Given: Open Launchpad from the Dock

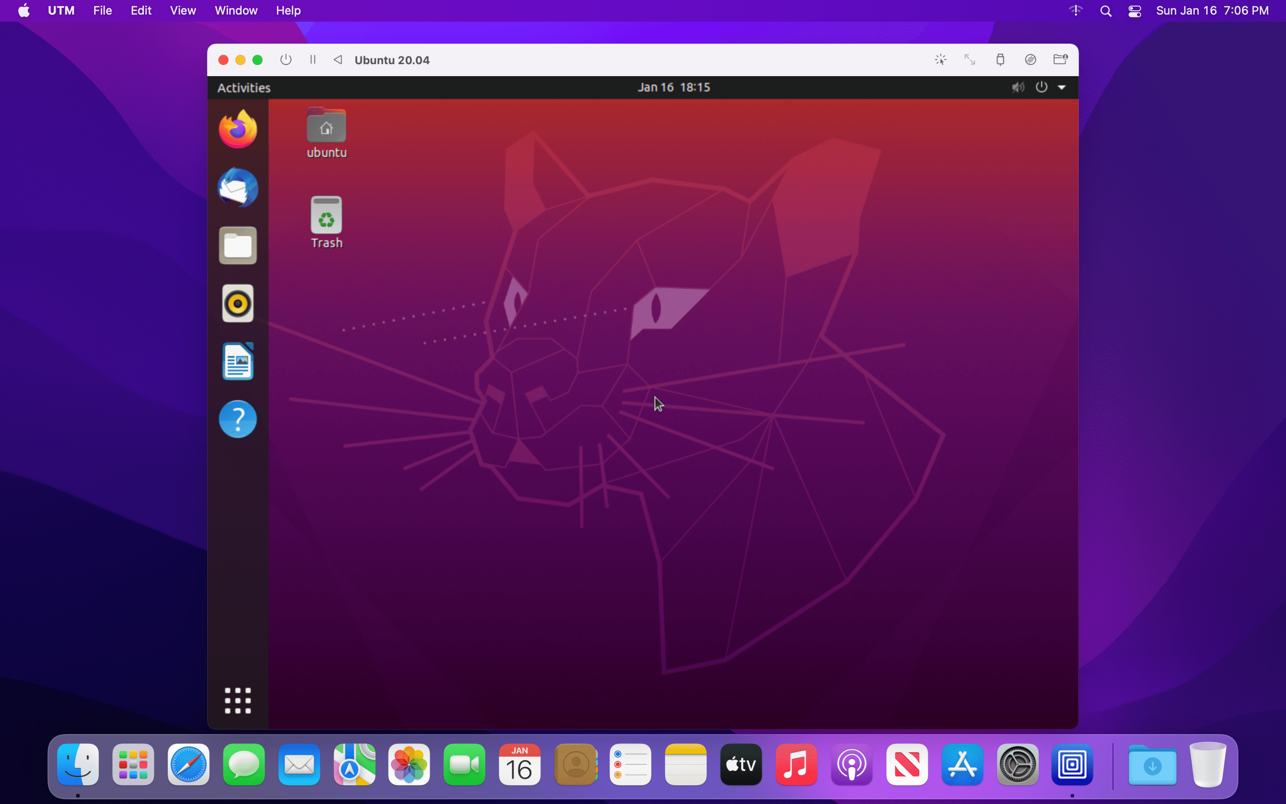Looking at the screenshot, I should pyautogui.click(x=133, y=765).
